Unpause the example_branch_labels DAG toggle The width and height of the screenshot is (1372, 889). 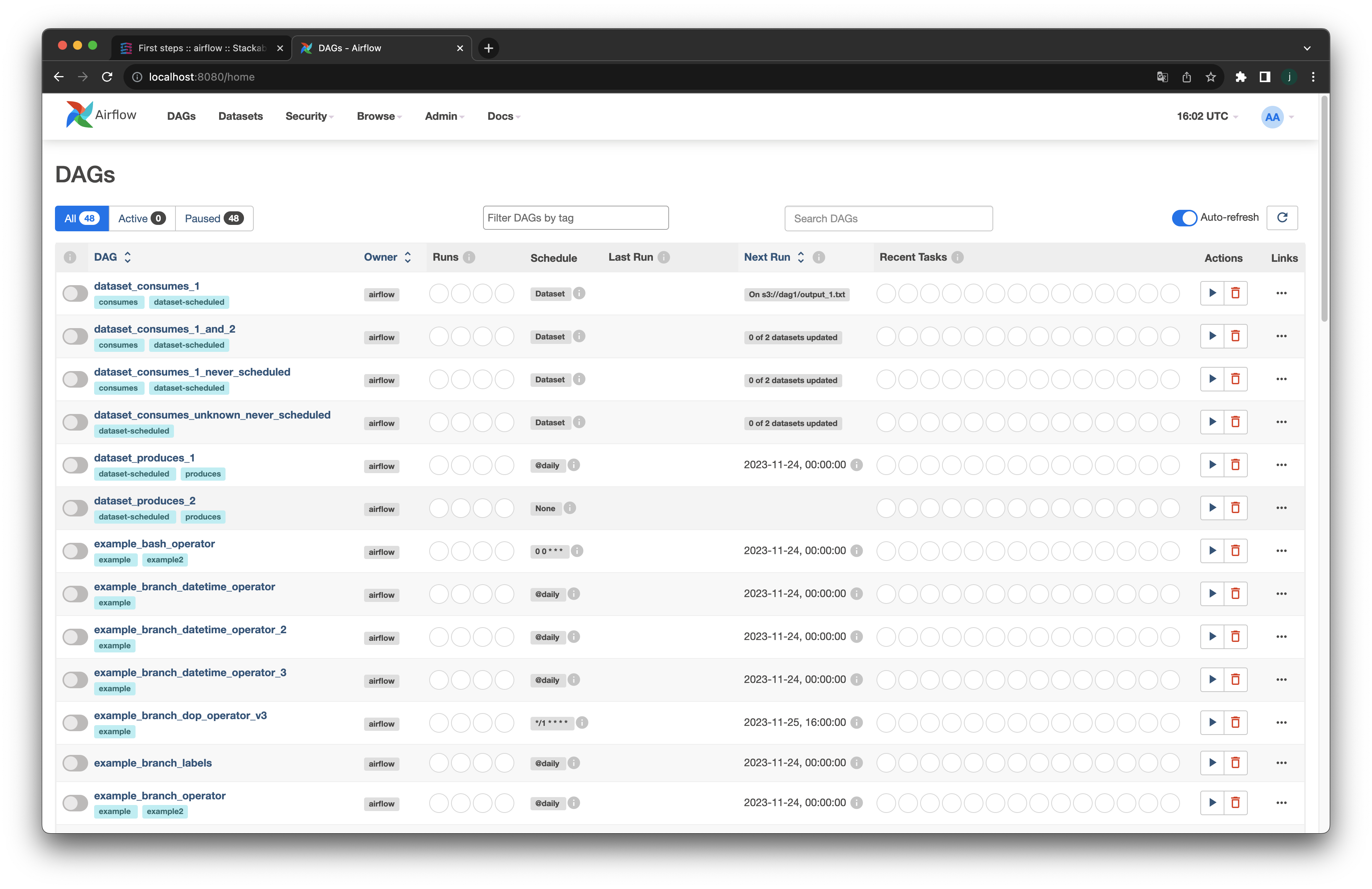(75, 763)
